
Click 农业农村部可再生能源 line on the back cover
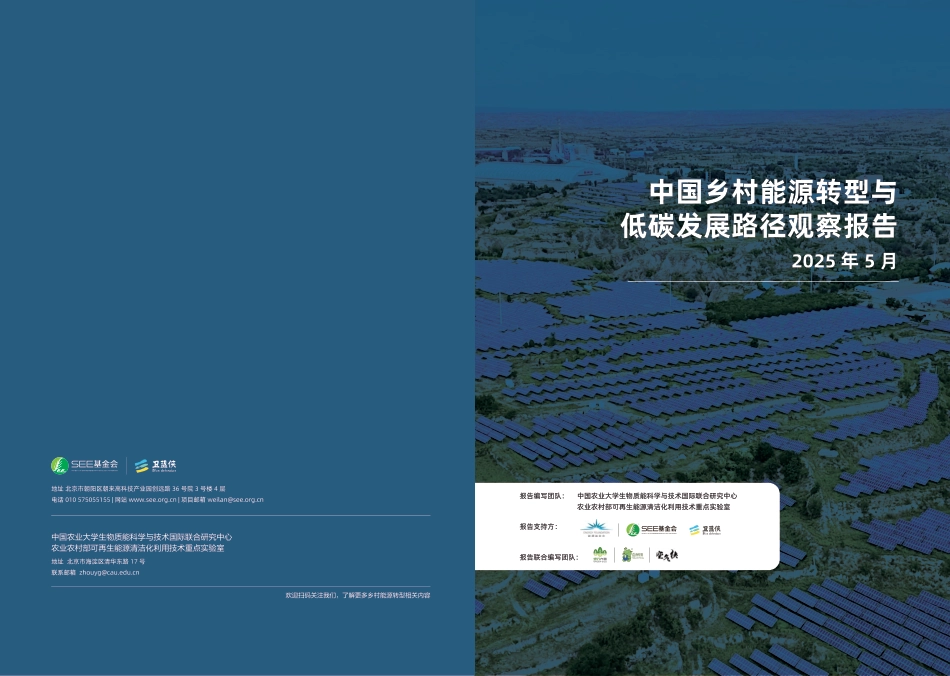[x=138, y=548]
